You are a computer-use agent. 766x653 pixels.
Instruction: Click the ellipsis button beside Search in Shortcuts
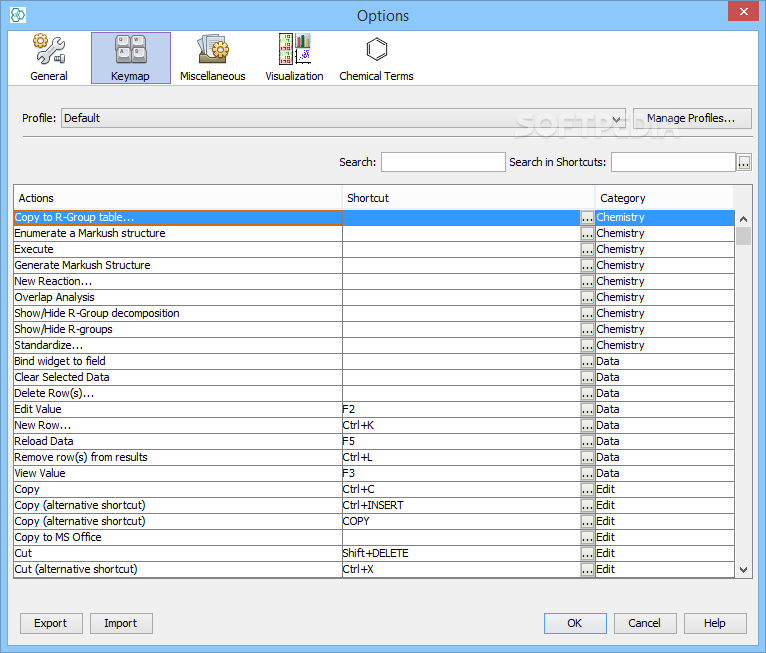(x=744, y=162)
